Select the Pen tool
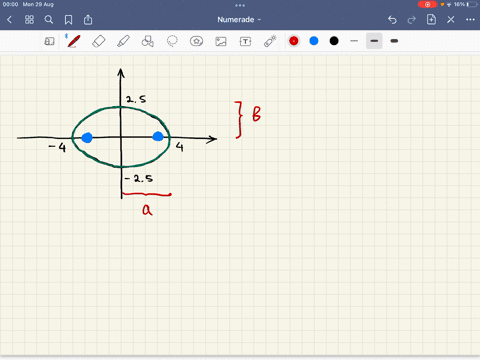This screenshot has width=480, height=360. tap(73, 41)
